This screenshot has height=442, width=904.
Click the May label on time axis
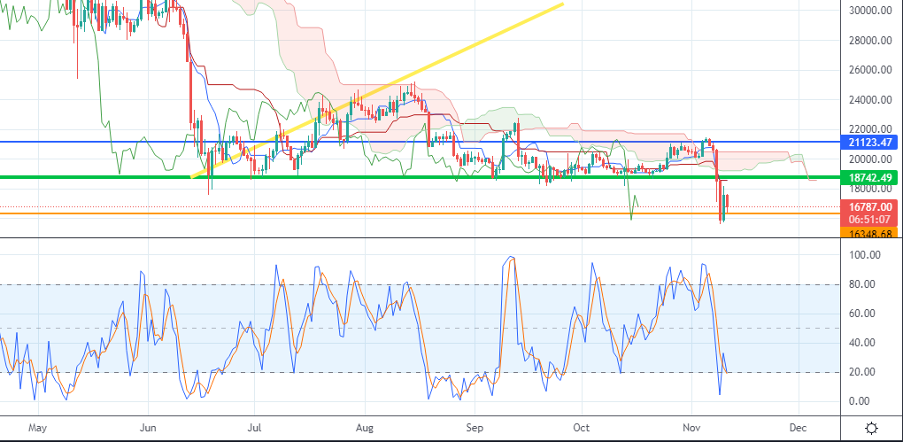pos(37,428)
